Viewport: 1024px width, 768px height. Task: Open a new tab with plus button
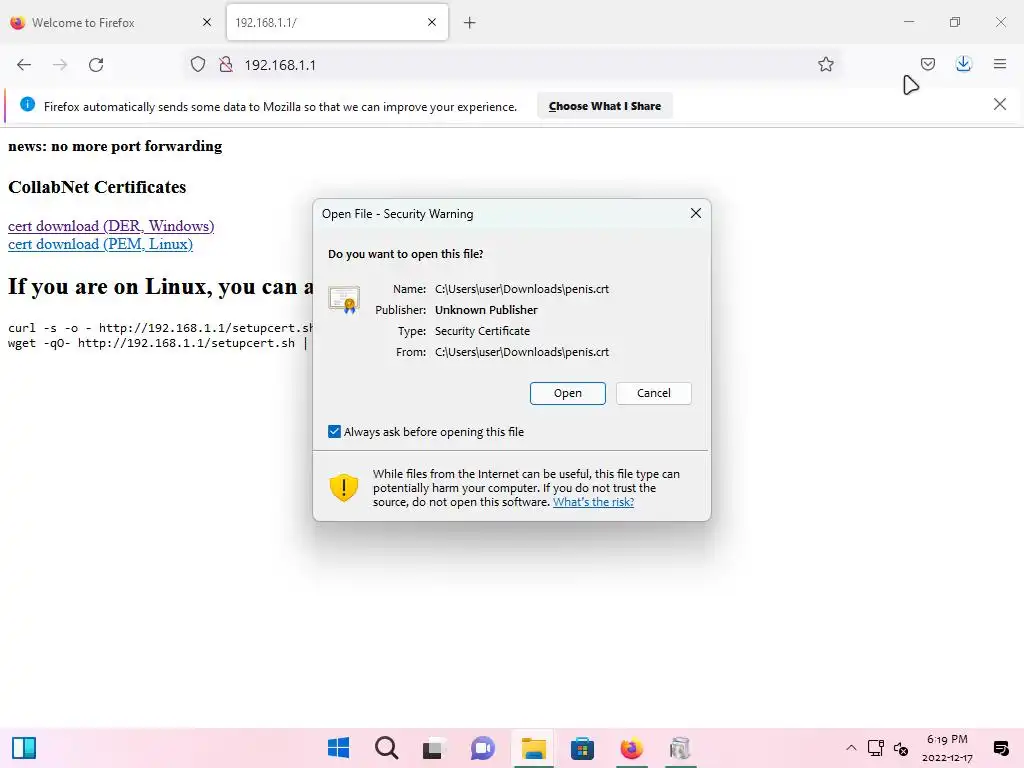(x=470, y=23)
